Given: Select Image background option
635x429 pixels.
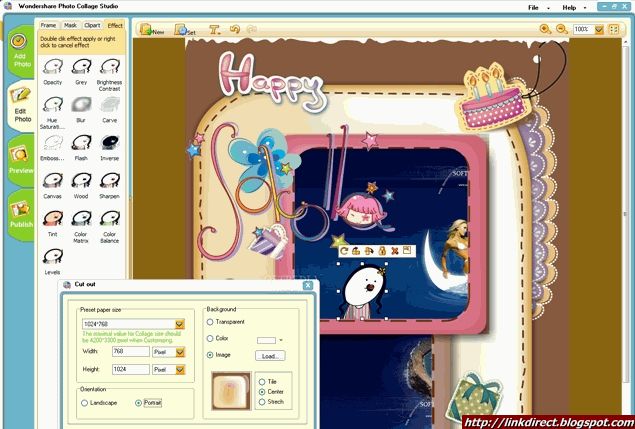Looking at the screenshot, I should [210, 355].
